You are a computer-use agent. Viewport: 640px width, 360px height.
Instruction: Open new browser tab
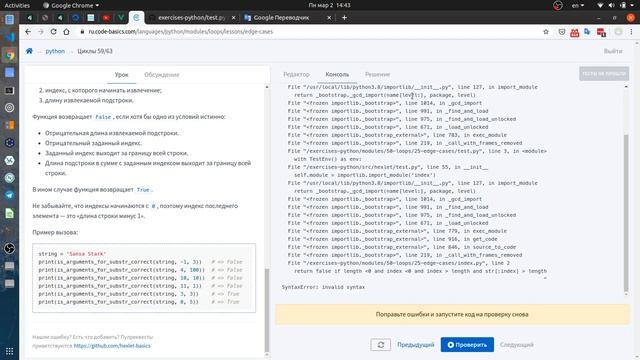click(x=344, y=18)
